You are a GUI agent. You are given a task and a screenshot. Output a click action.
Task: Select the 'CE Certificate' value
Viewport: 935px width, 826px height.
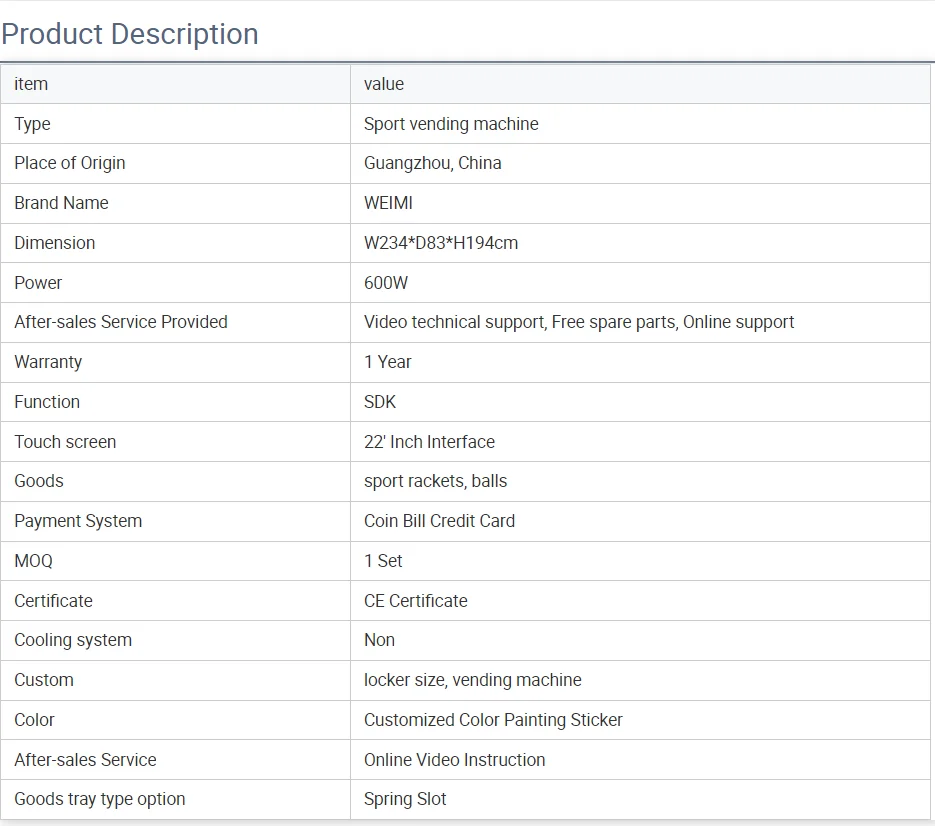pyautogui.click(x=416, y=601)
